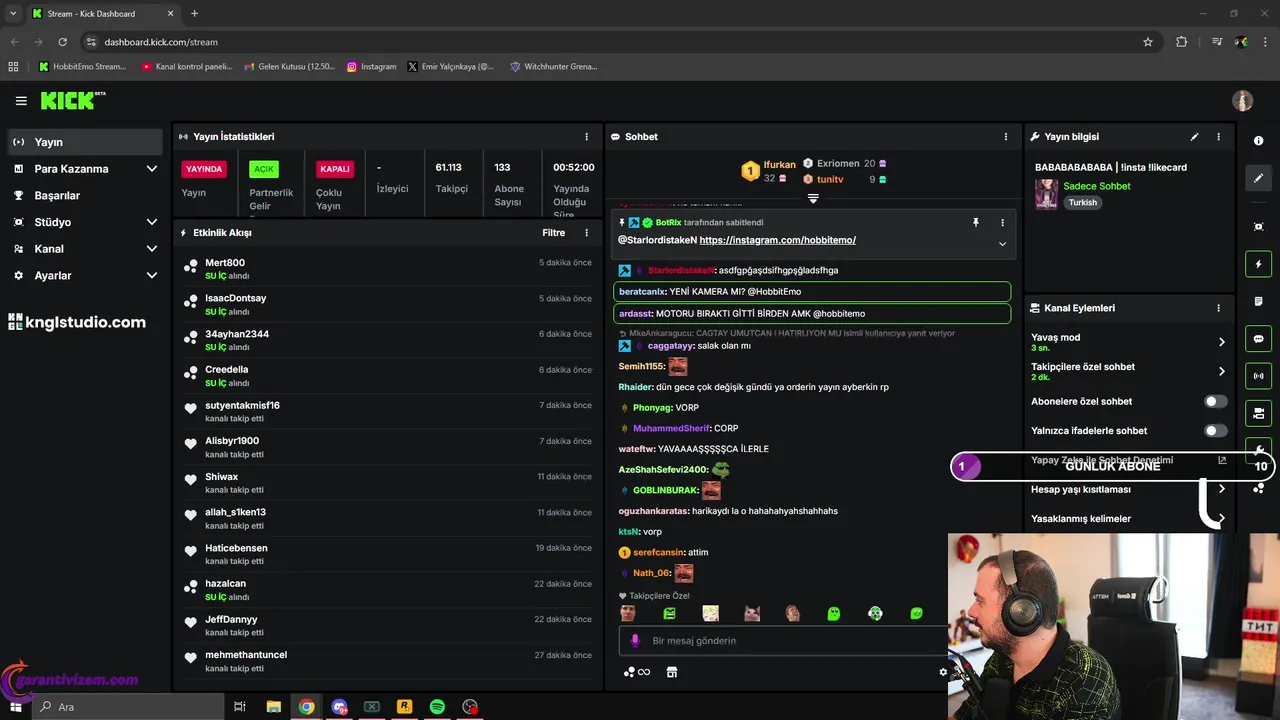Click the taskbar search box Ara
This screenshot has height=720, width=1280.
pyautogui.click(x=128, y=707)
